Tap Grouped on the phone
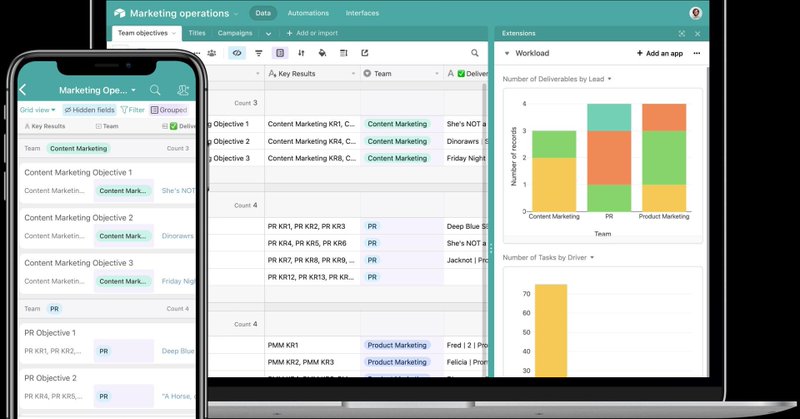 point(169,110)
